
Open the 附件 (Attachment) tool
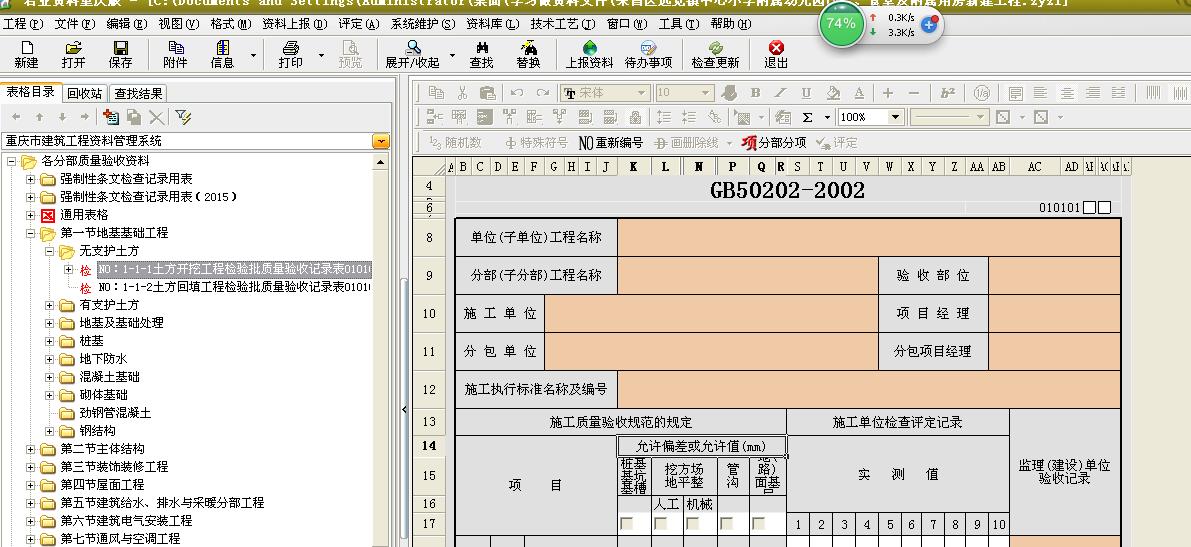click(x=175, y=54)
